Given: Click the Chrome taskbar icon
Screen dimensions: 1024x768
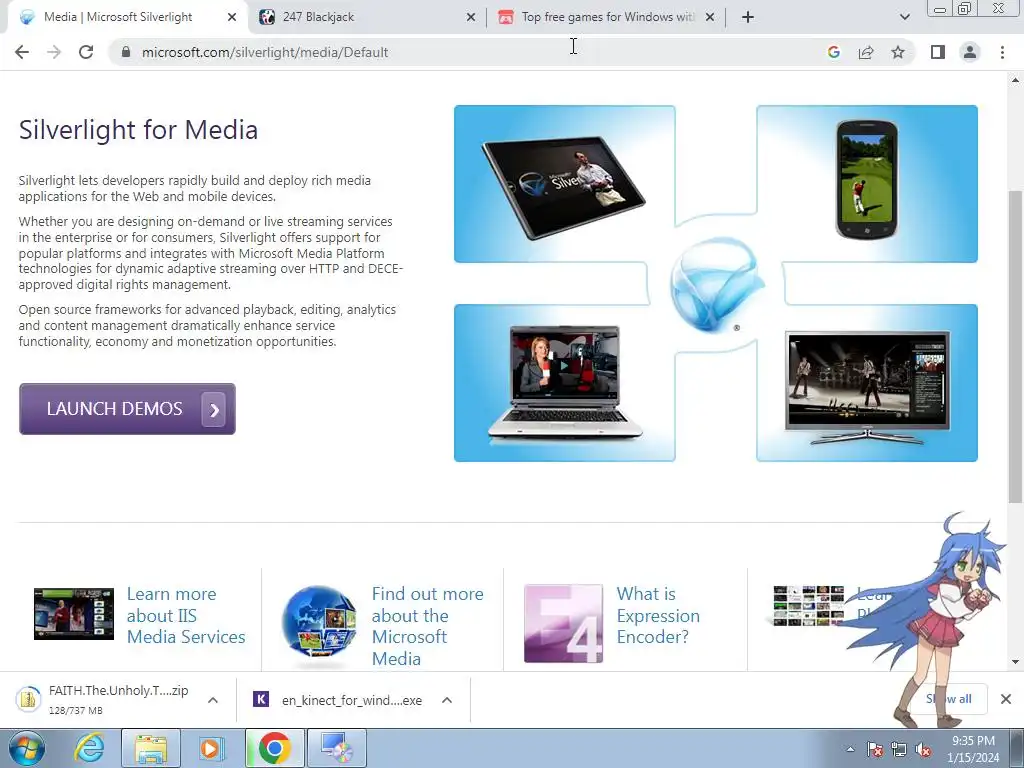Looking at the screenshot, I should click(x=275, y=748).
